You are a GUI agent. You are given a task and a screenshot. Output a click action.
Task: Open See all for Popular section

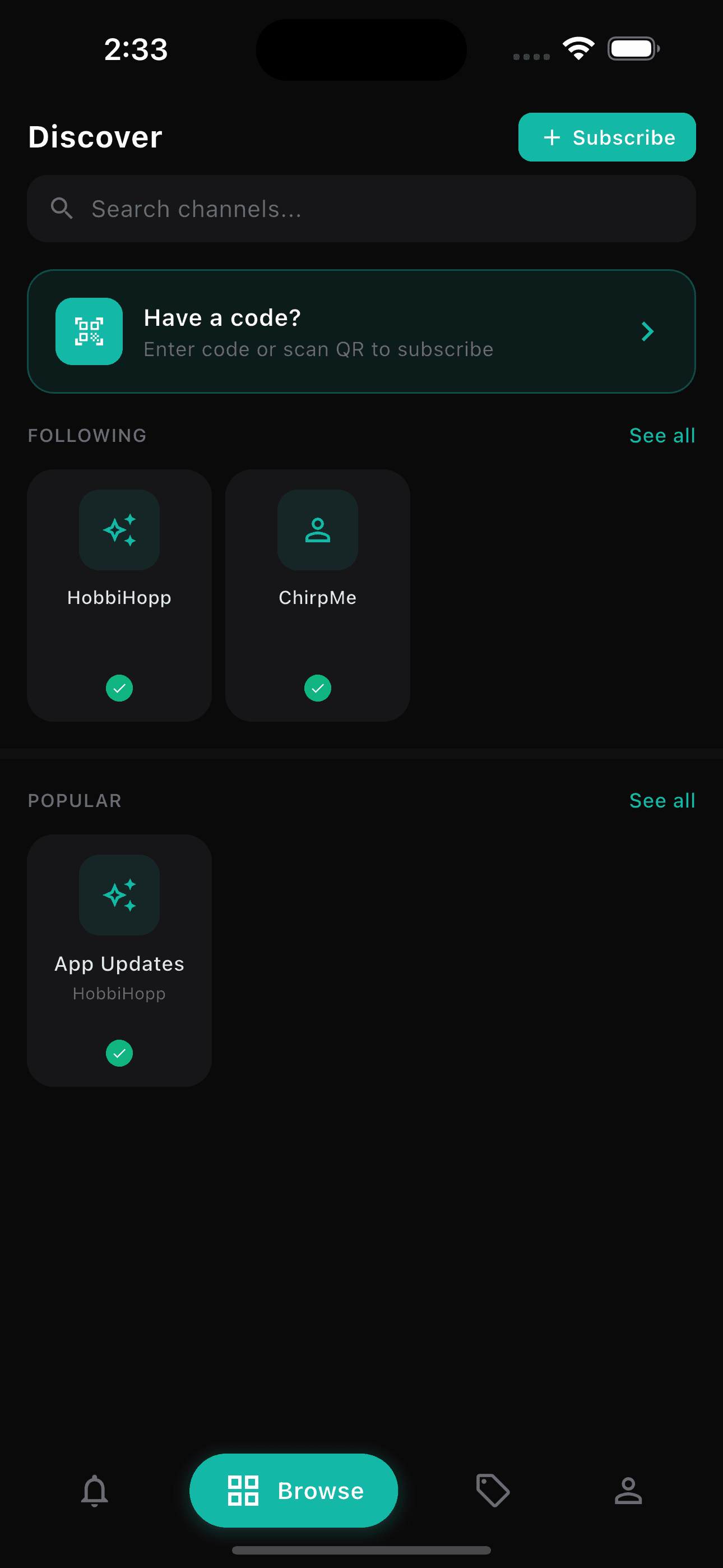pos(662,800)
